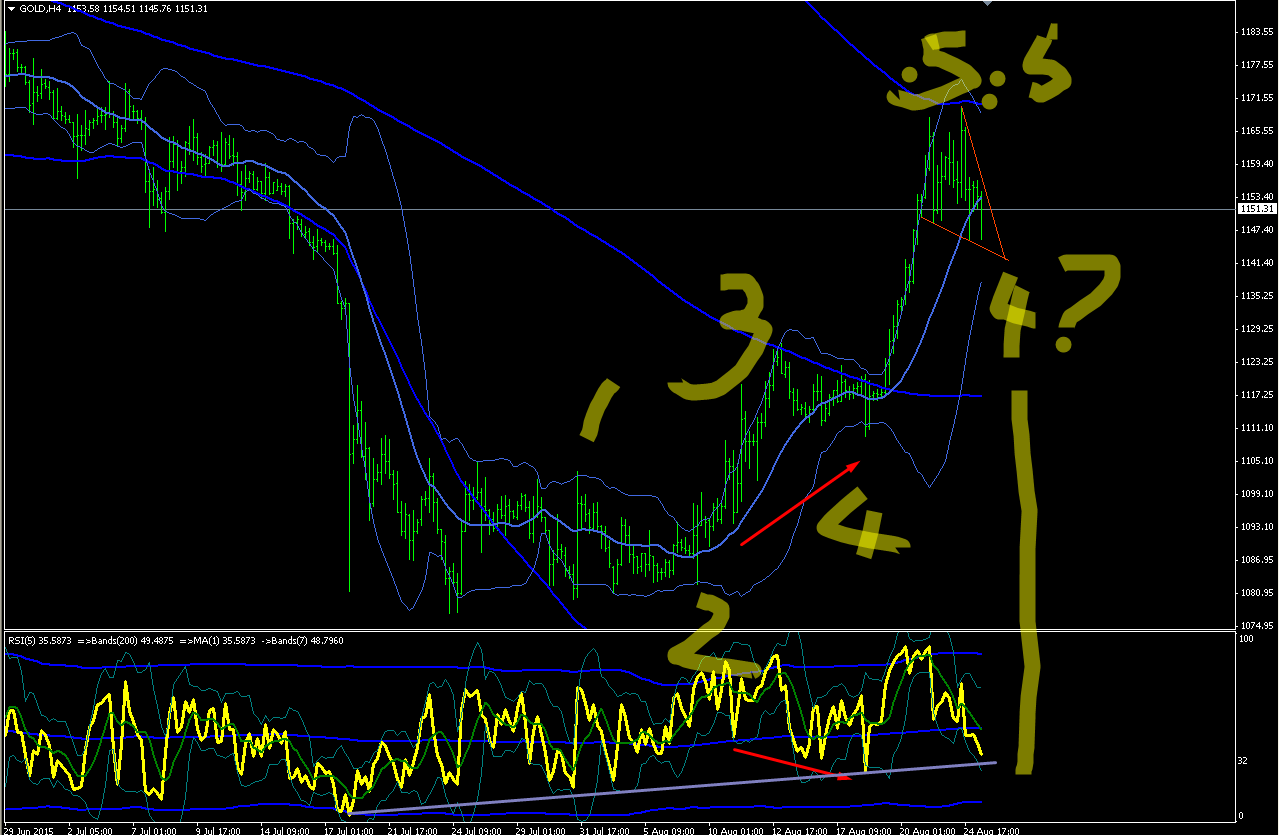The image size is (1279, 835).
Task: Click the 17 Jul 01:00 date on time axis
Action: (x=349, y=829)
